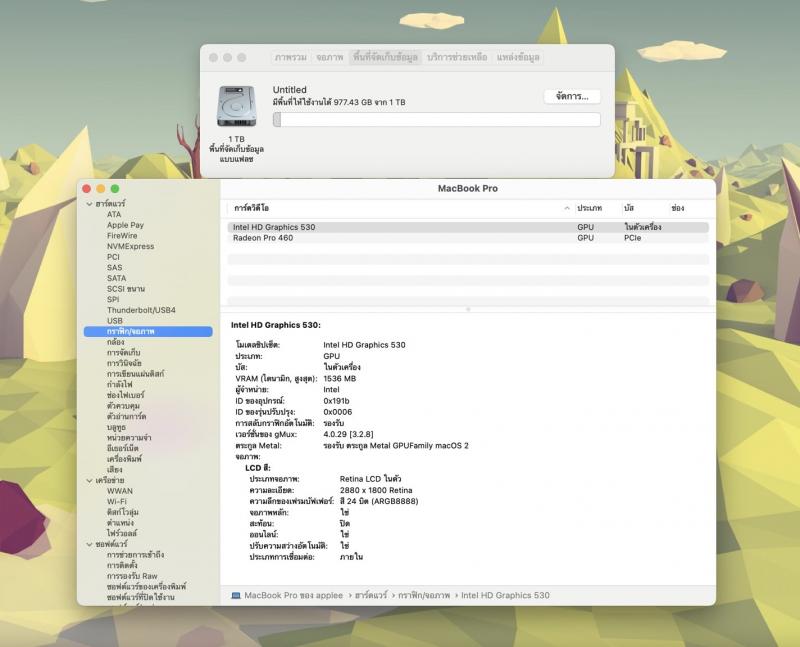
Task: Open ตัวควบคุม in the sidebar
Action: click(123, 406)
